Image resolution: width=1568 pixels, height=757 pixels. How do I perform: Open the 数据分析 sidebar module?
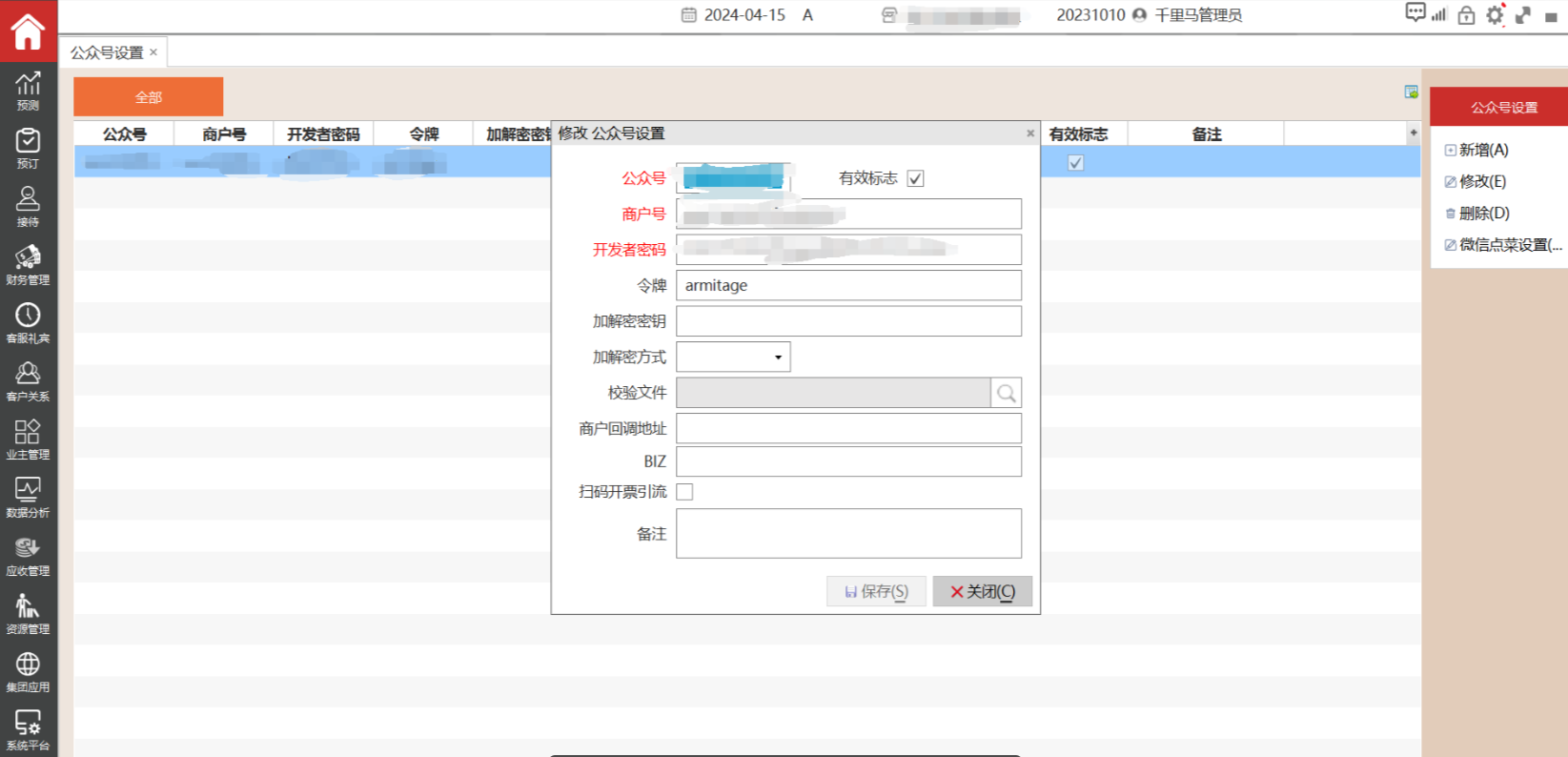(28, 497)
